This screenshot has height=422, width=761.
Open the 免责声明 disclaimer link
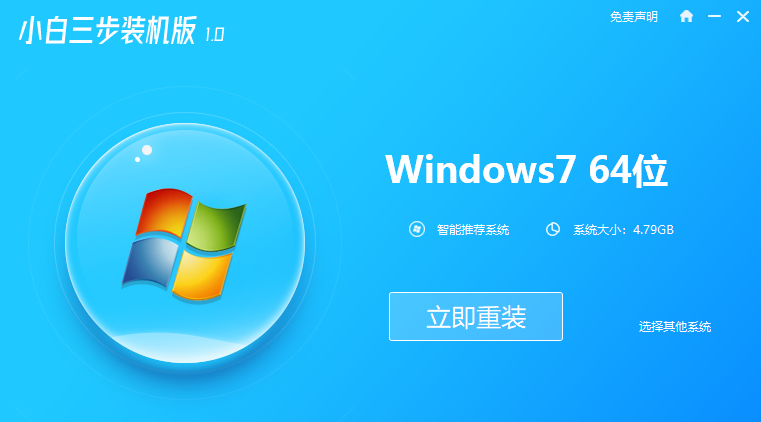tap(633, 17)
